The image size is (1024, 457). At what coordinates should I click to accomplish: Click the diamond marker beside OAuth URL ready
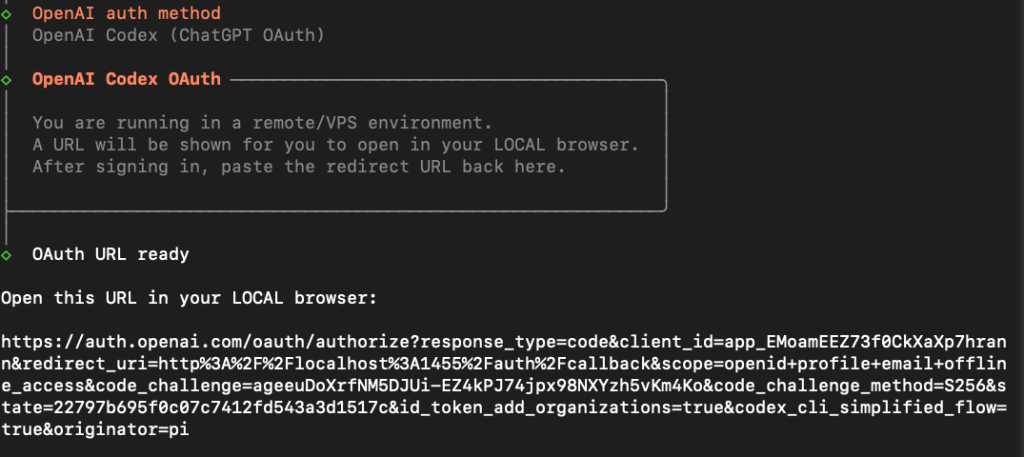[7, 255]
